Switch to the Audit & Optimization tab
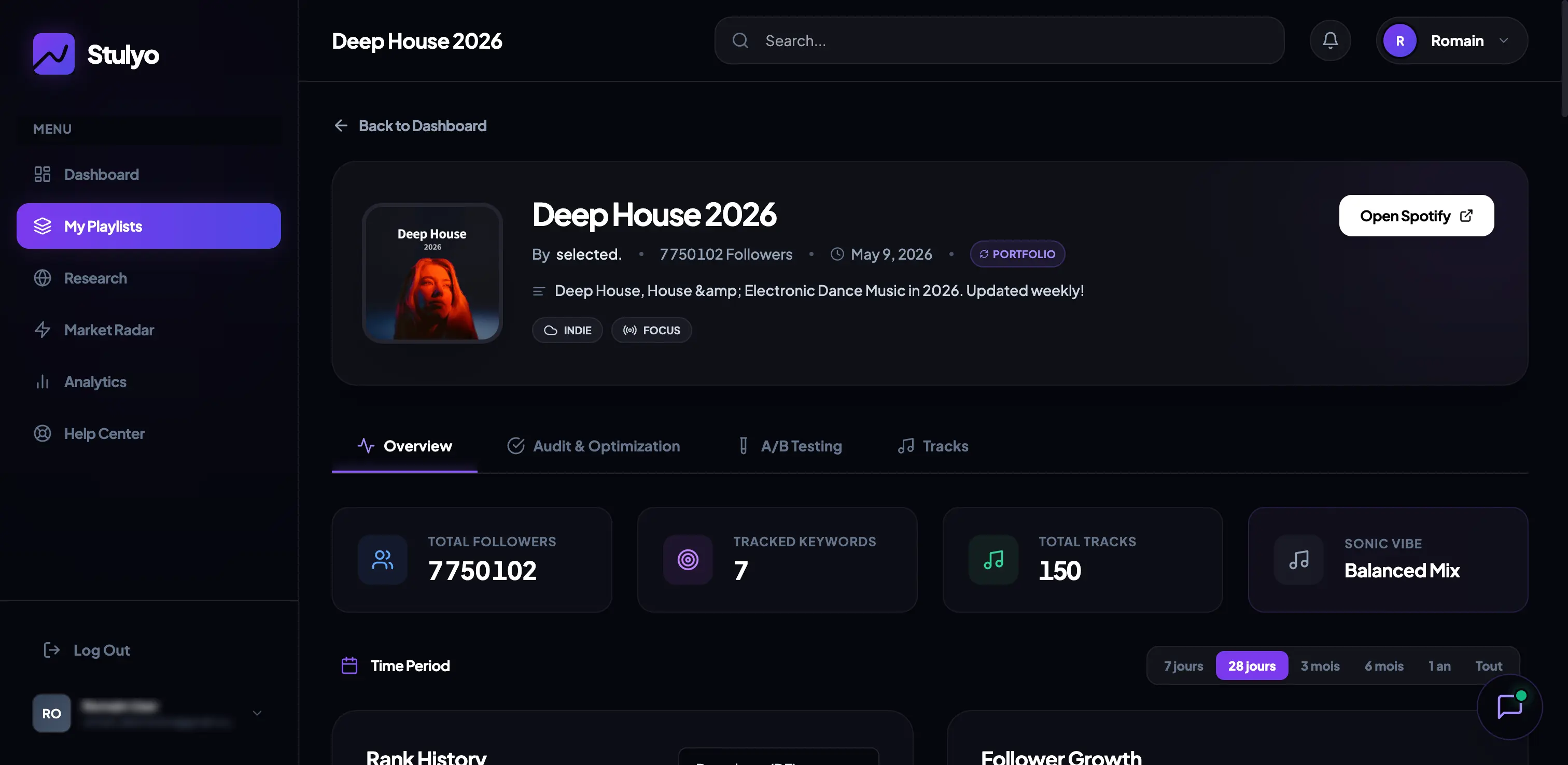 (x=594, y=446)
